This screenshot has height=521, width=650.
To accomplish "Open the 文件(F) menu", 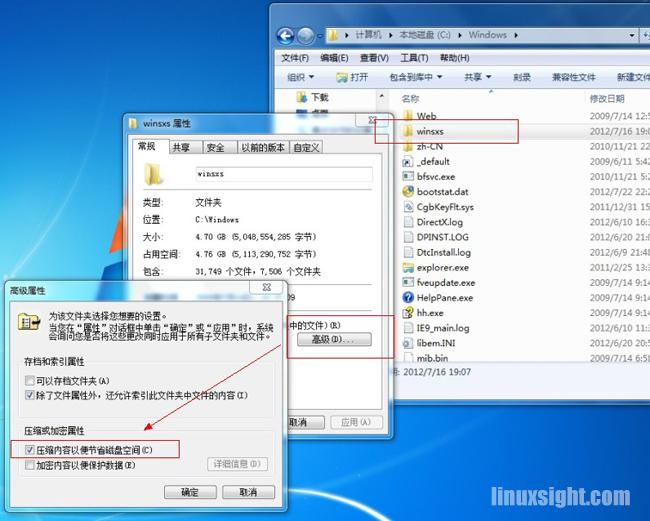I will [x=295, y=58].
